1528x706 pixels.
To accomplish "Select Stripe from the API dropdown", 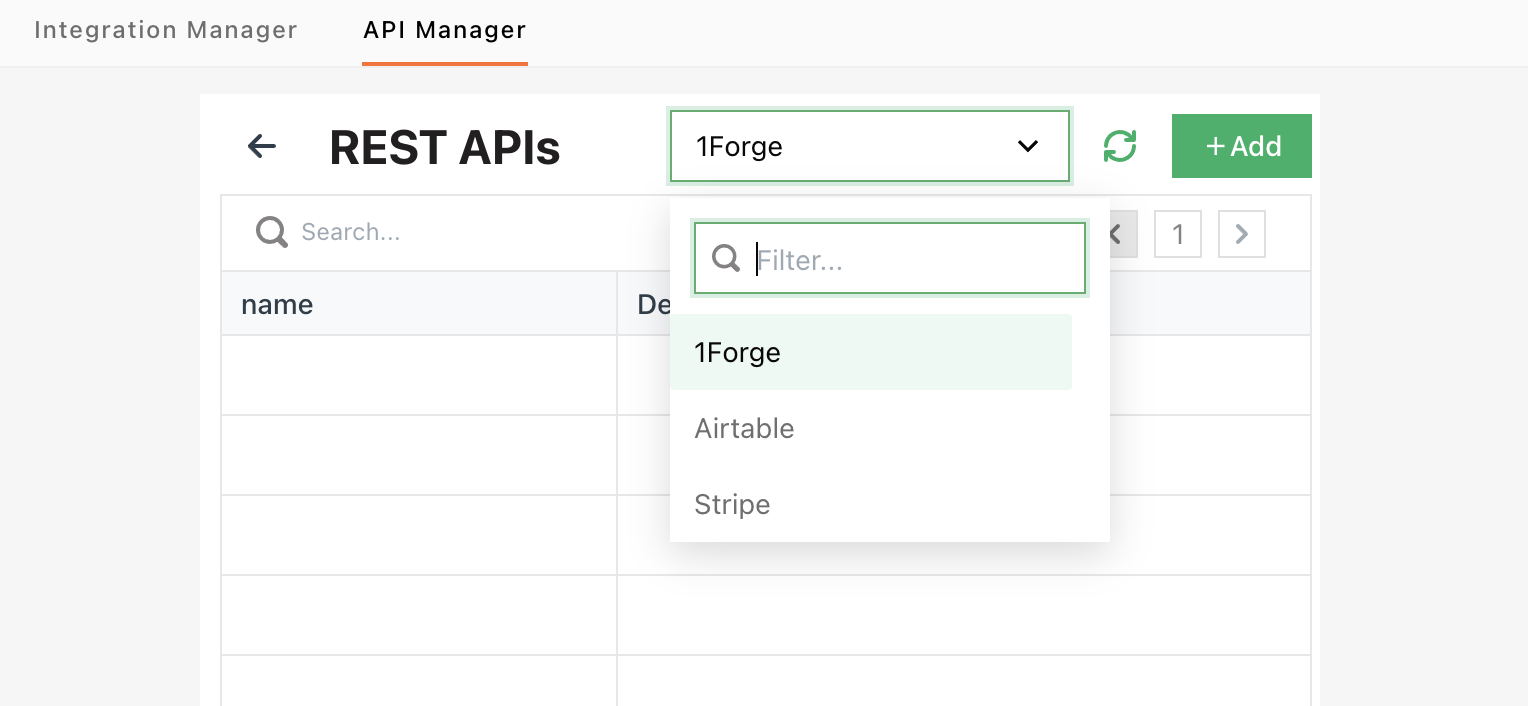I will (732, 504).
